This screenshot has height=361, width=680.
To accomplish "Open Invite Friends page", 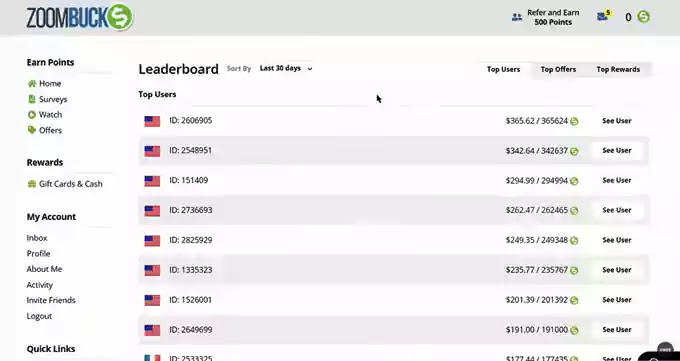I will click(51, 300).
